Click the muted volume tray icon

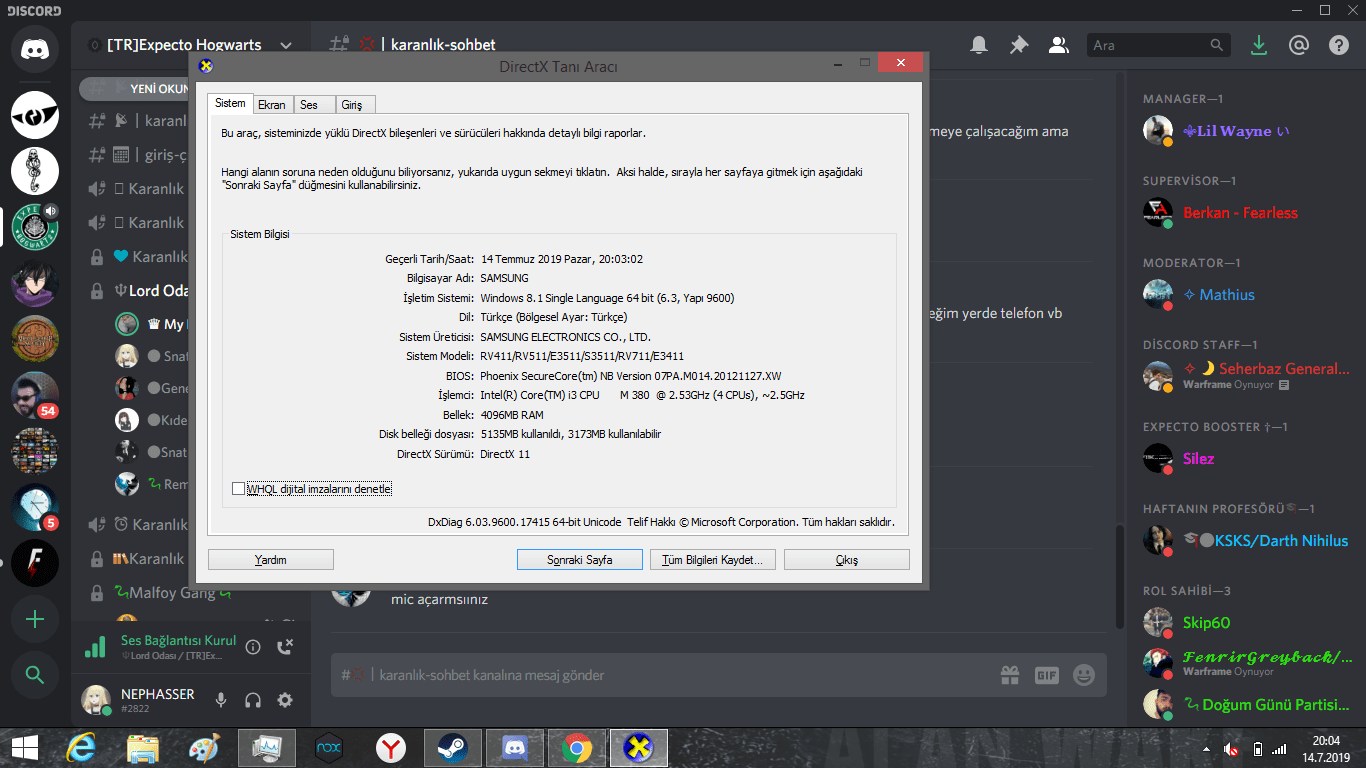pos(1233,749)
